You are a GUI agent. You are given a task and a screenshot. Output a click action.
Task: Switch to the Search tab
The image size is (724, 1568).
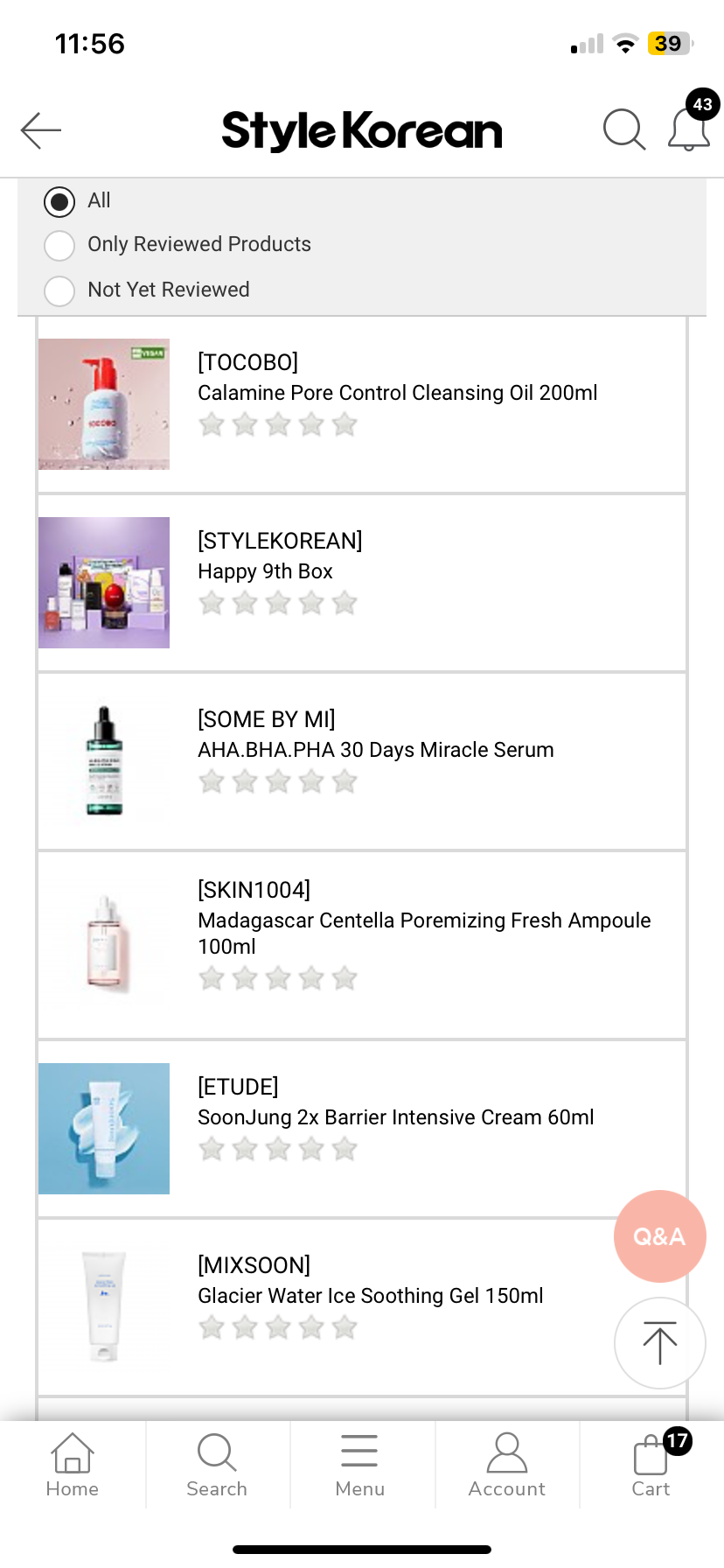click(217, 1465)
